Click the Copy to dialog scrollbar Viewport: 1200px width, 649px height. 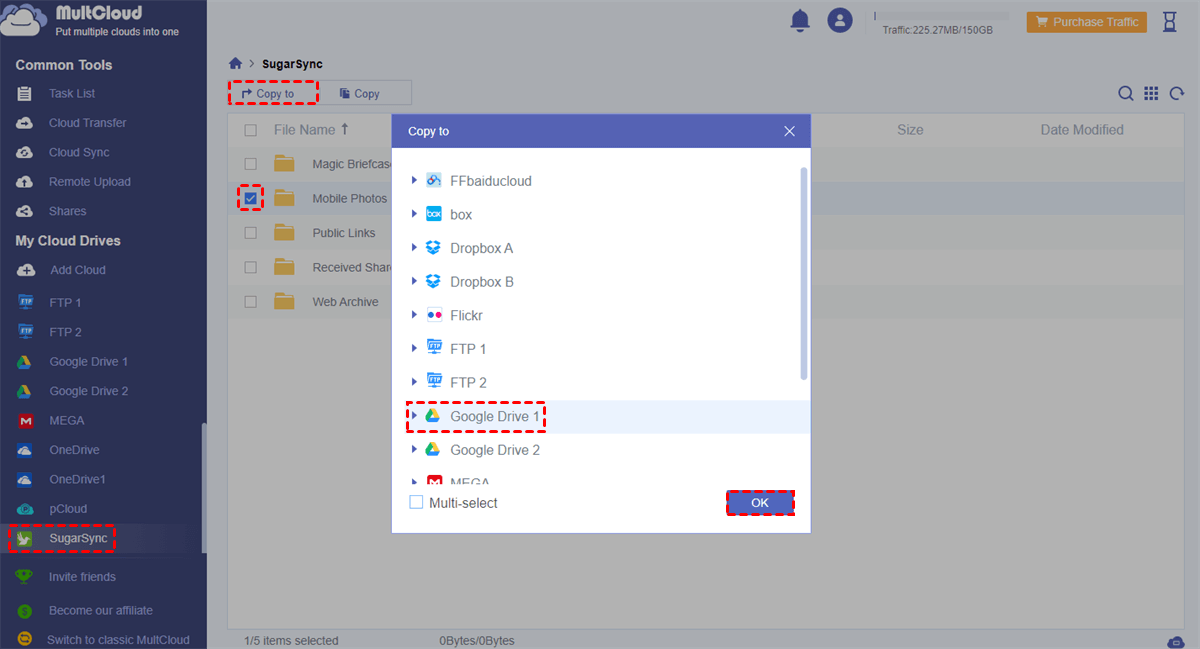pos(804,273)
